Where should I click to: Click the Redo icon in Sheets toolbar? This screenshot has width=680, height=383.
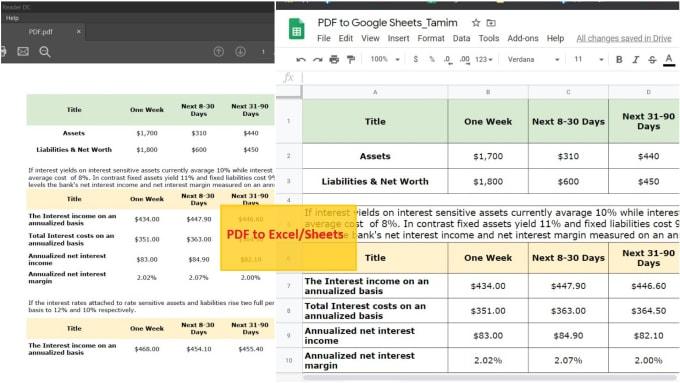coord(317,60)
